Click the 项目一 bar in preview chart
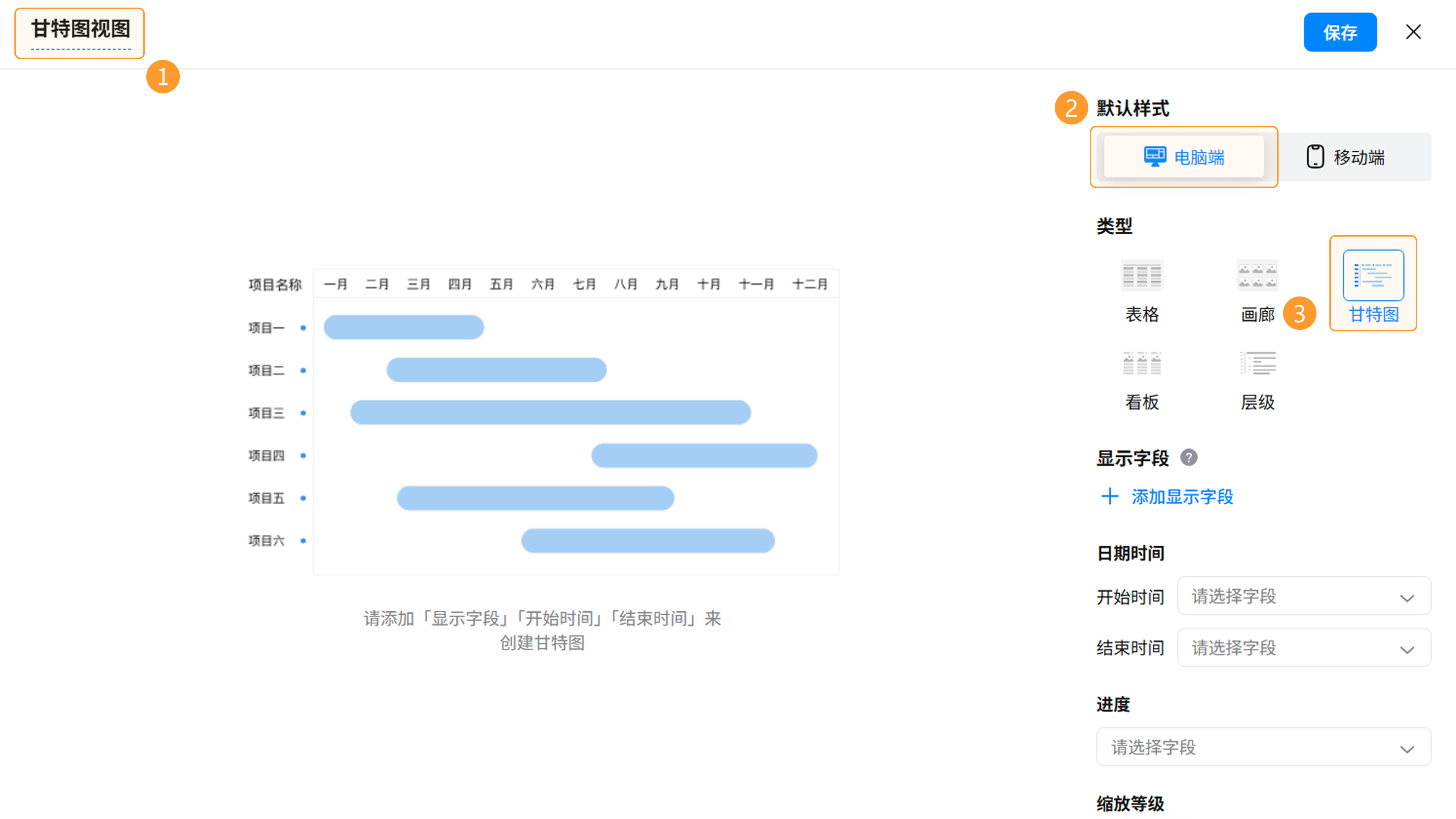The width and height of the screenshot is (1456, 819). click(403, 327)
